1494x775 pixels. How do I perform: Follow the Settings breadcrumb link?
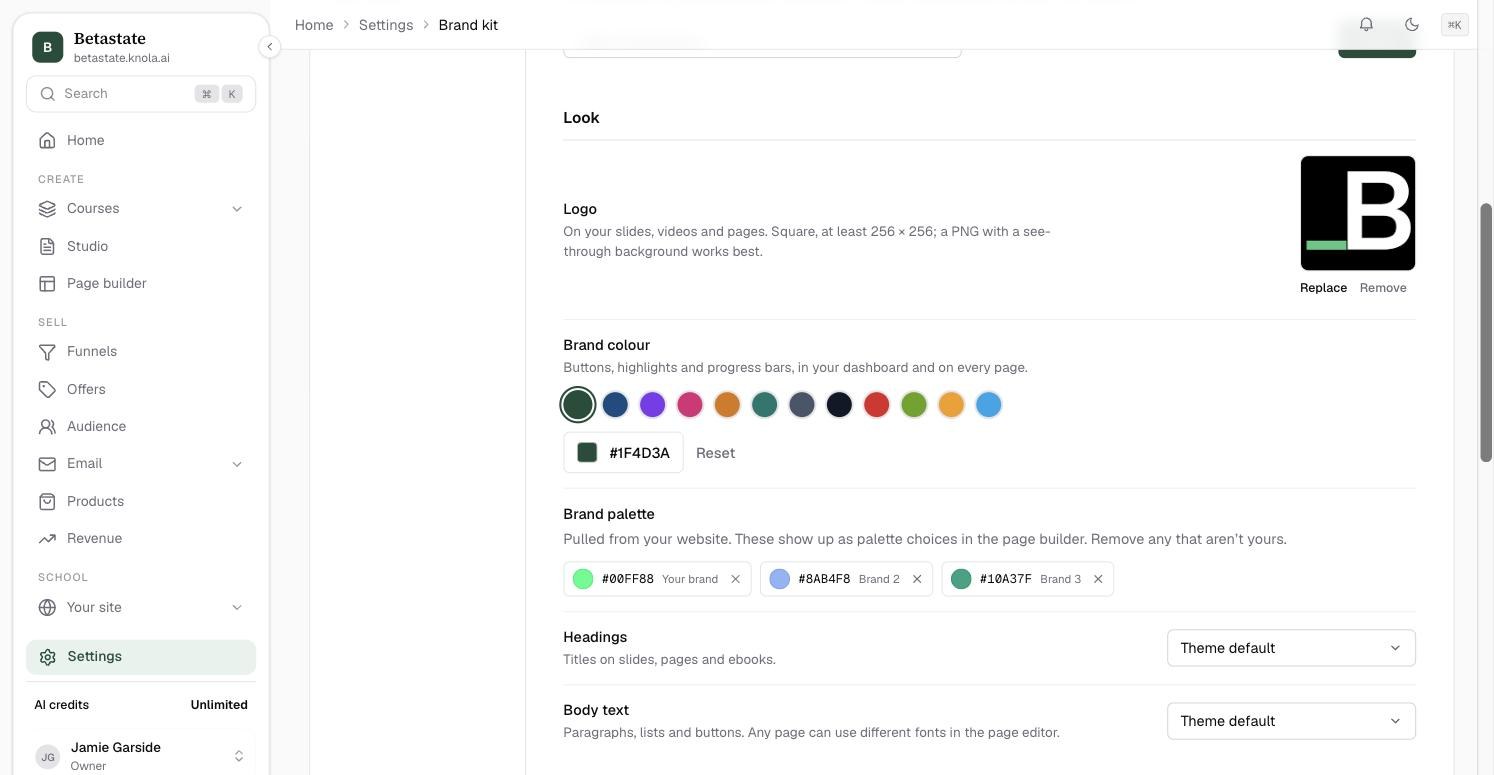pyautogui.click(x=386, y=25)
